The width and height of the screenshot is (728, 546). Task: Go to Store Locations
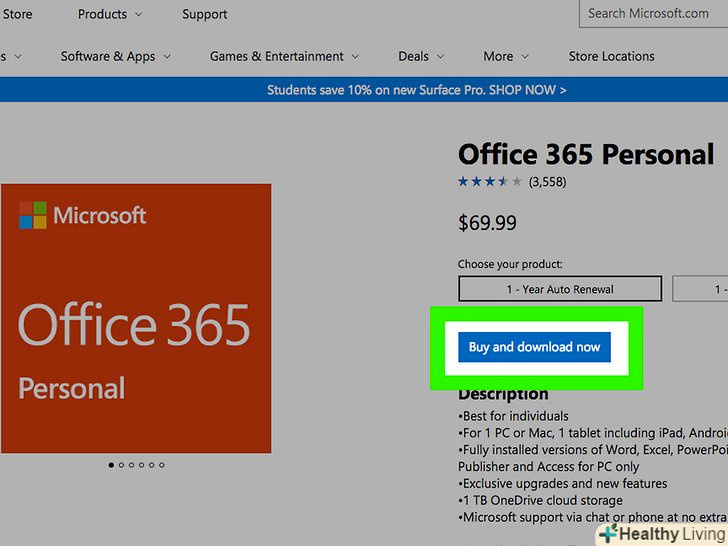pyautogui.click(x=611, y=56)
